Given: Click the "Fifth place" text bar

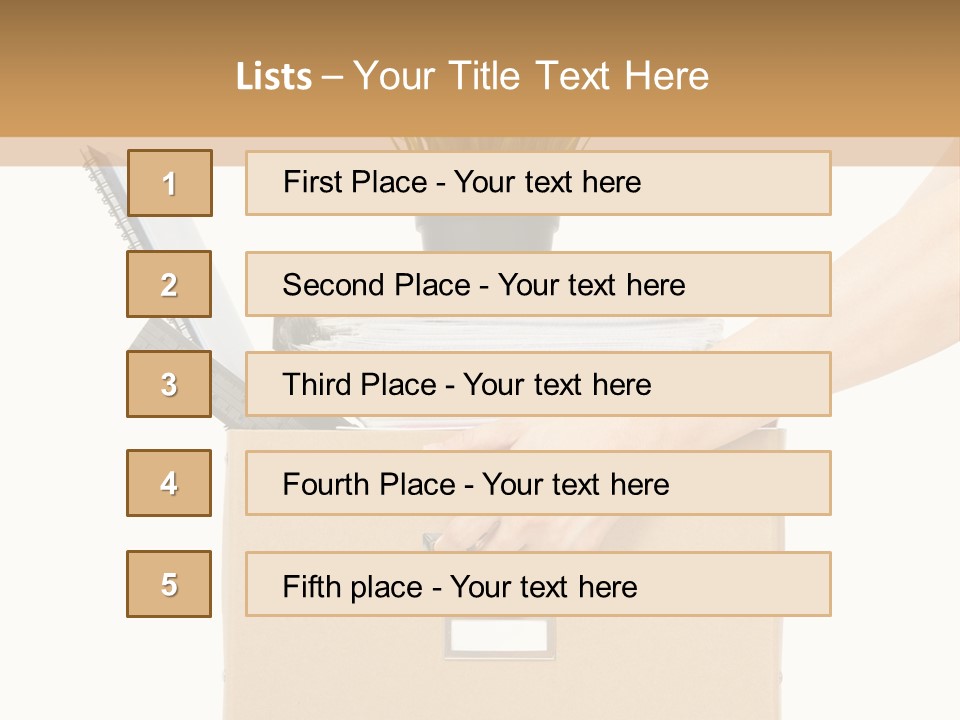Looking at the screenshot, I should point(538,585).
